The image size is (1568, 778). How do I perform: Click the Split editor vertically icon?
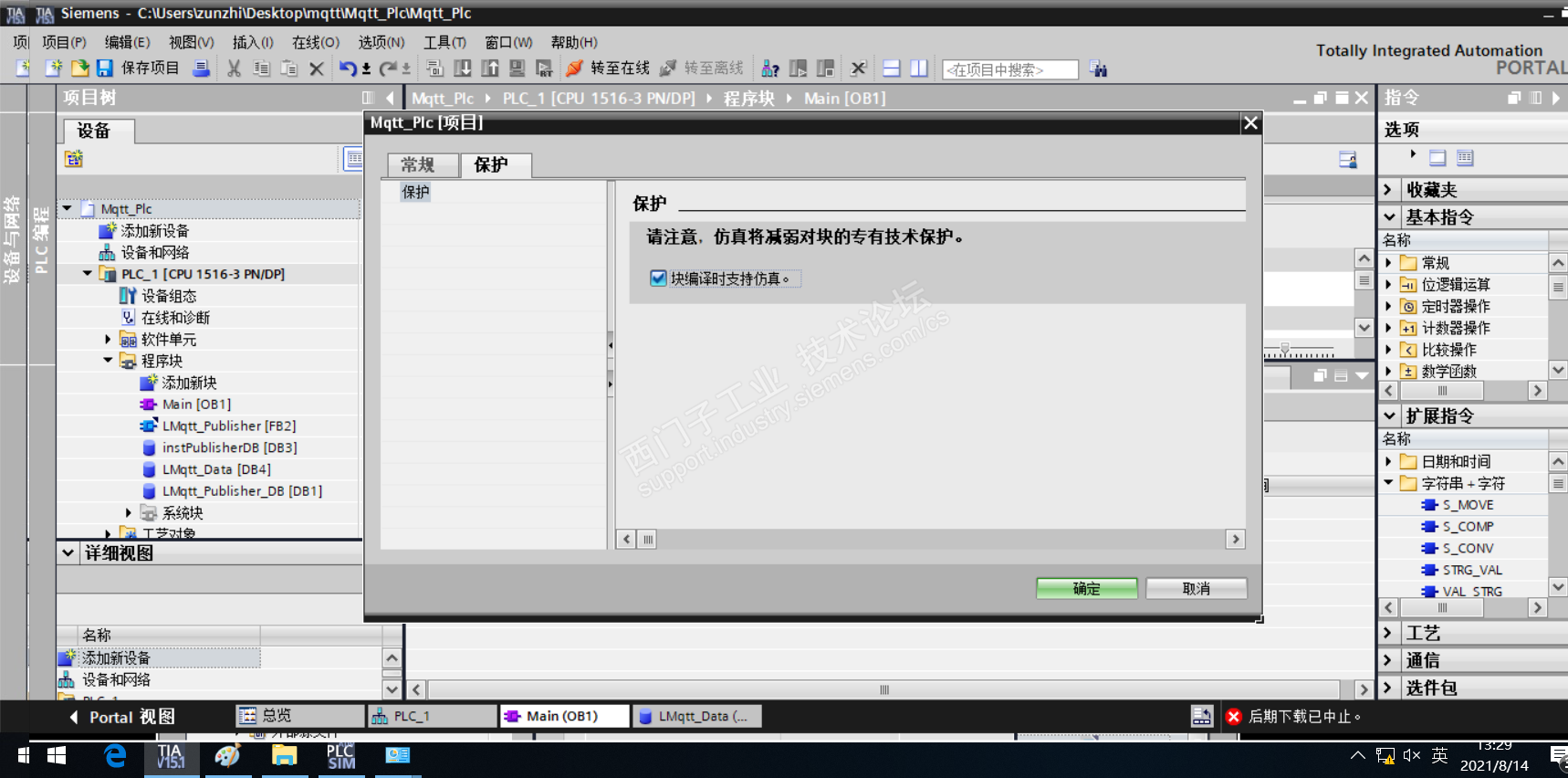(x=919, y=68)
